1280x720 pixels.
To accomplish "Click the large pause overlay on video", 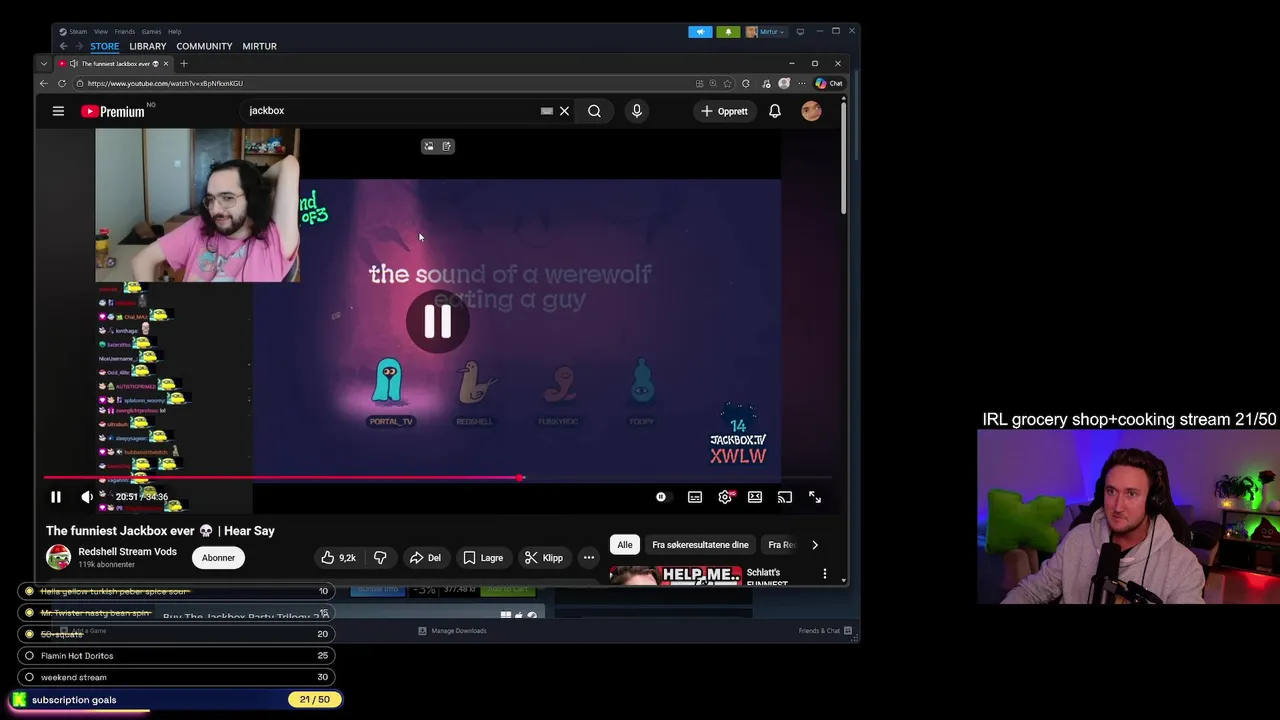I will coord(438,321).
